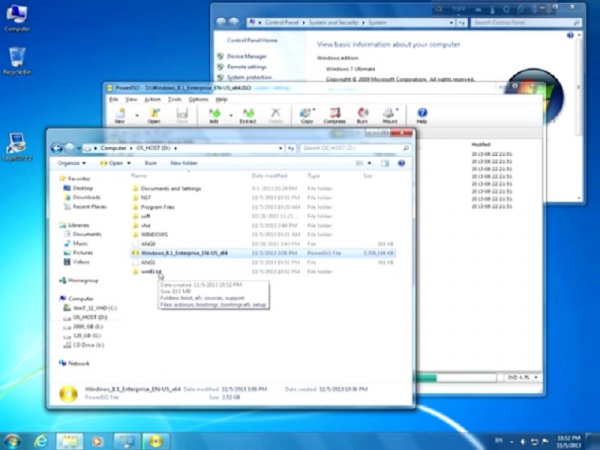The width and height of the screenshot is (600, 450).
Task: Open the Recycle Bin desktop icon
Action: point(17,60)
